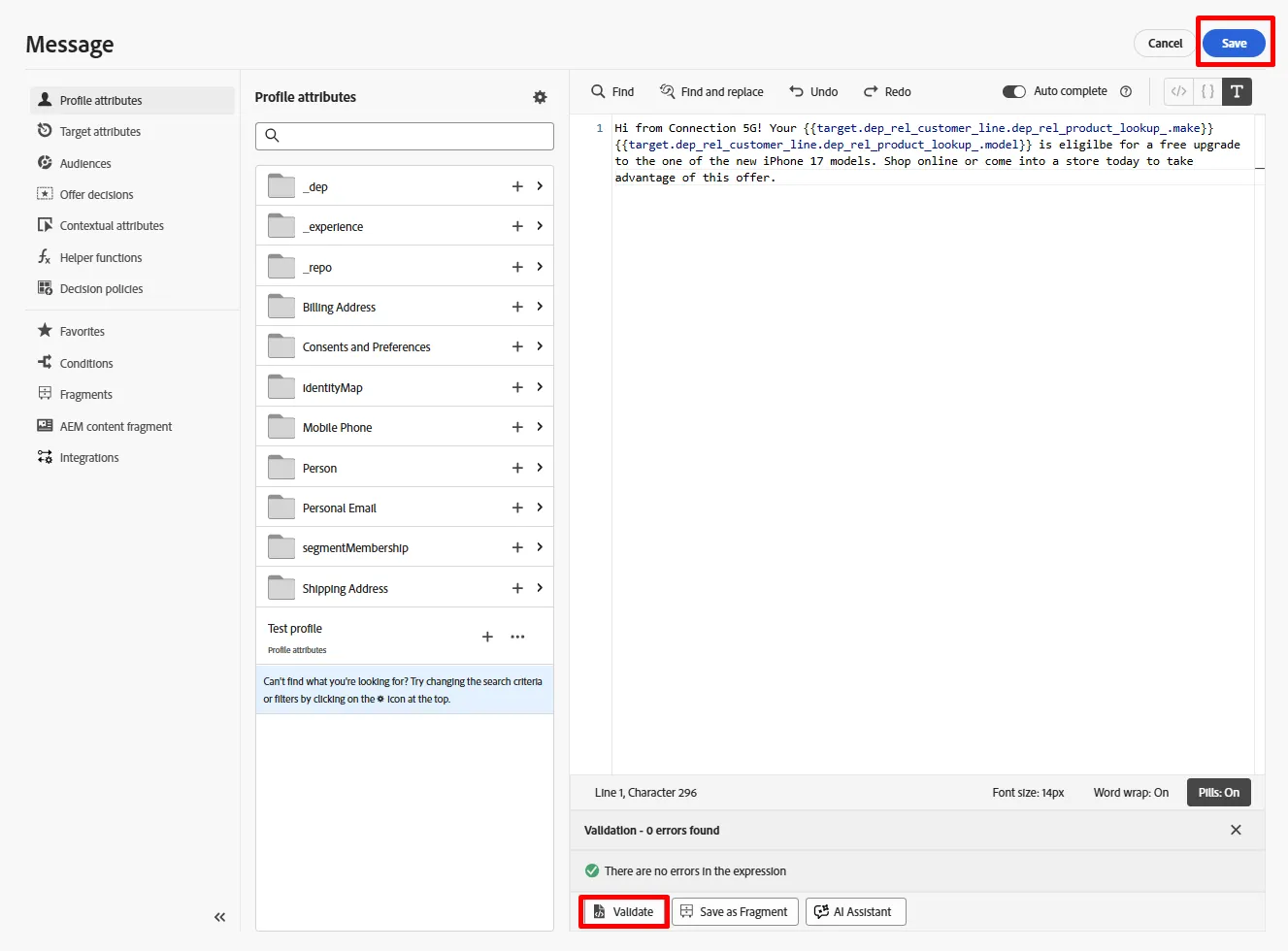Undo the last edit
This screenshot has width=1288, height=951.
[813, 91]
